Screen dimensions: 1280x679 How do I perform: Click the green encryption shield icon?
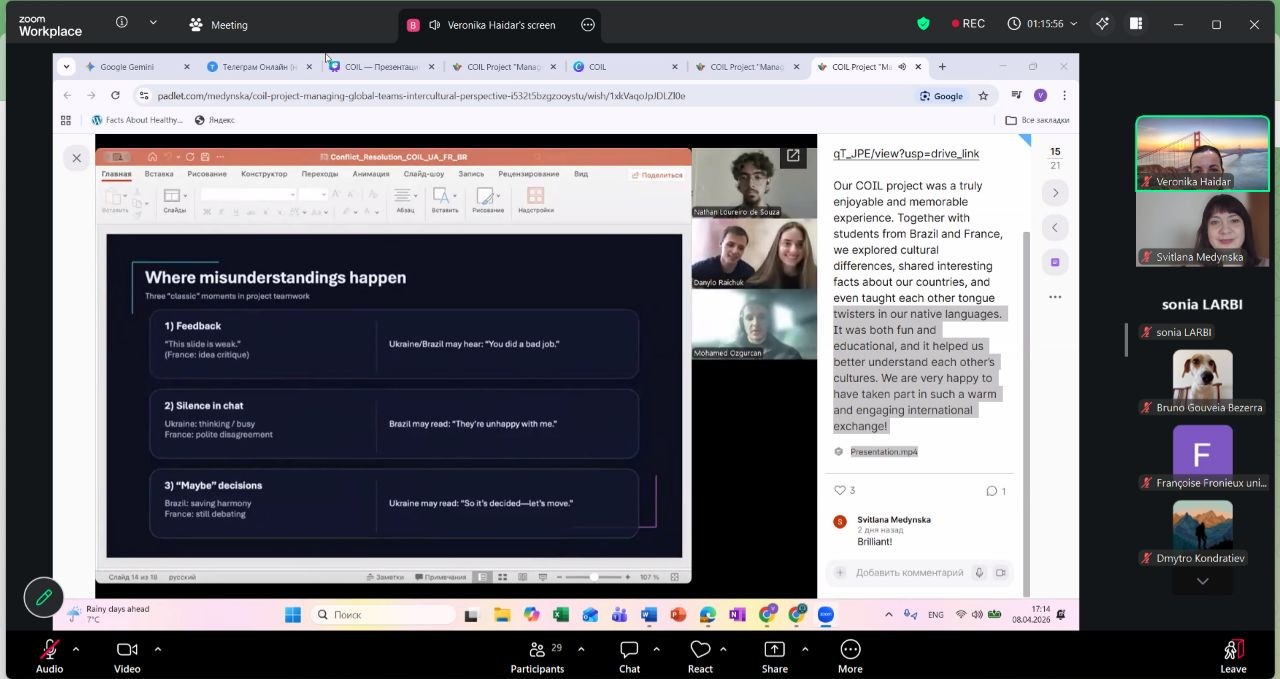pyautogui.click(x=923, y=24)
